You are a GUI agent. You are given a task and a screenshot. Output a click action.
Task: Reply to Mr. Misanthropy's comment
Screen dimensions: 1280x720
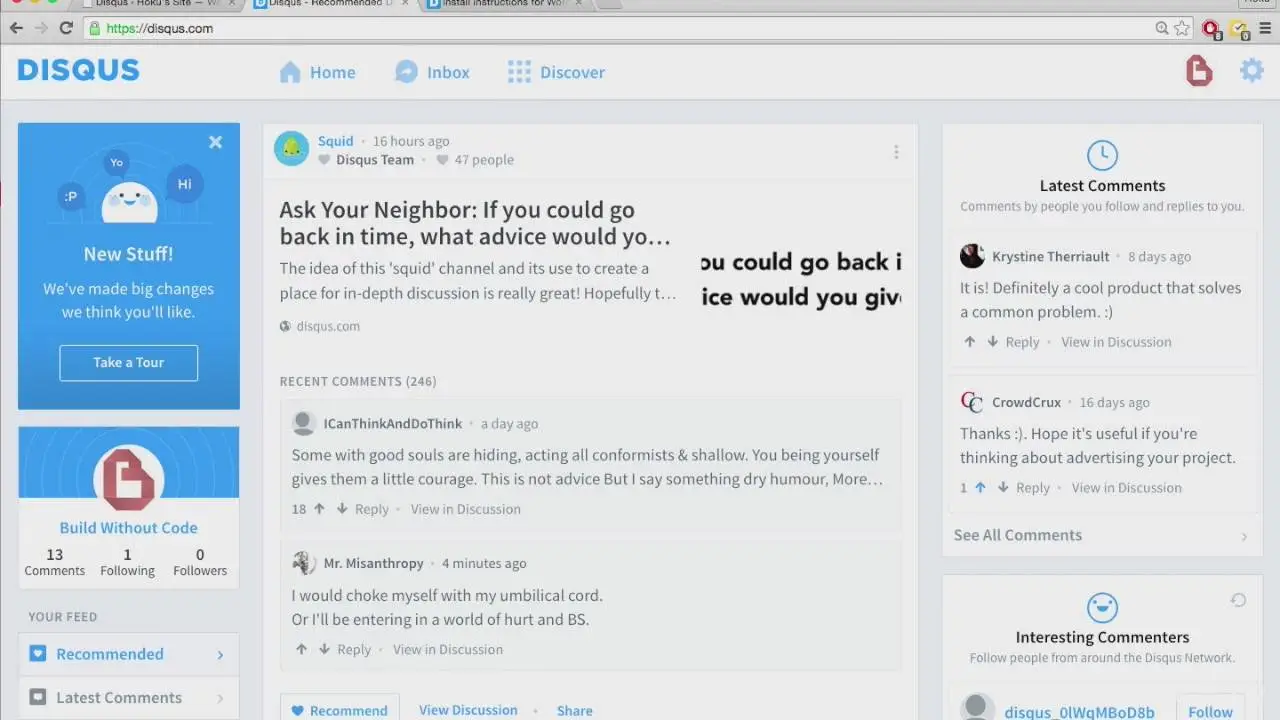pyautogui.click(x=354, y=649)
